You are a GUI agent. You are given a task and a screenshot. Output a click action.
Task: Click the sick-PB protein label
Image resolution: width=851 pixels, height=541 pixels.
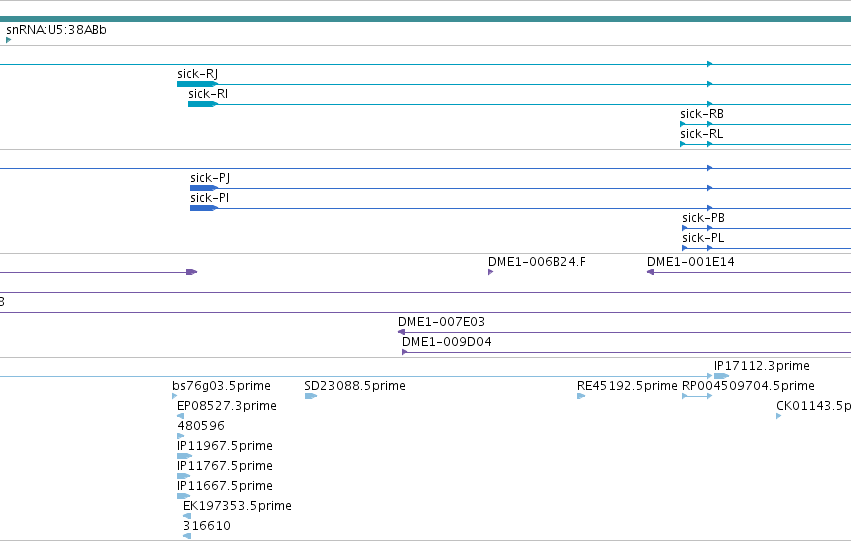click(703, 218)
